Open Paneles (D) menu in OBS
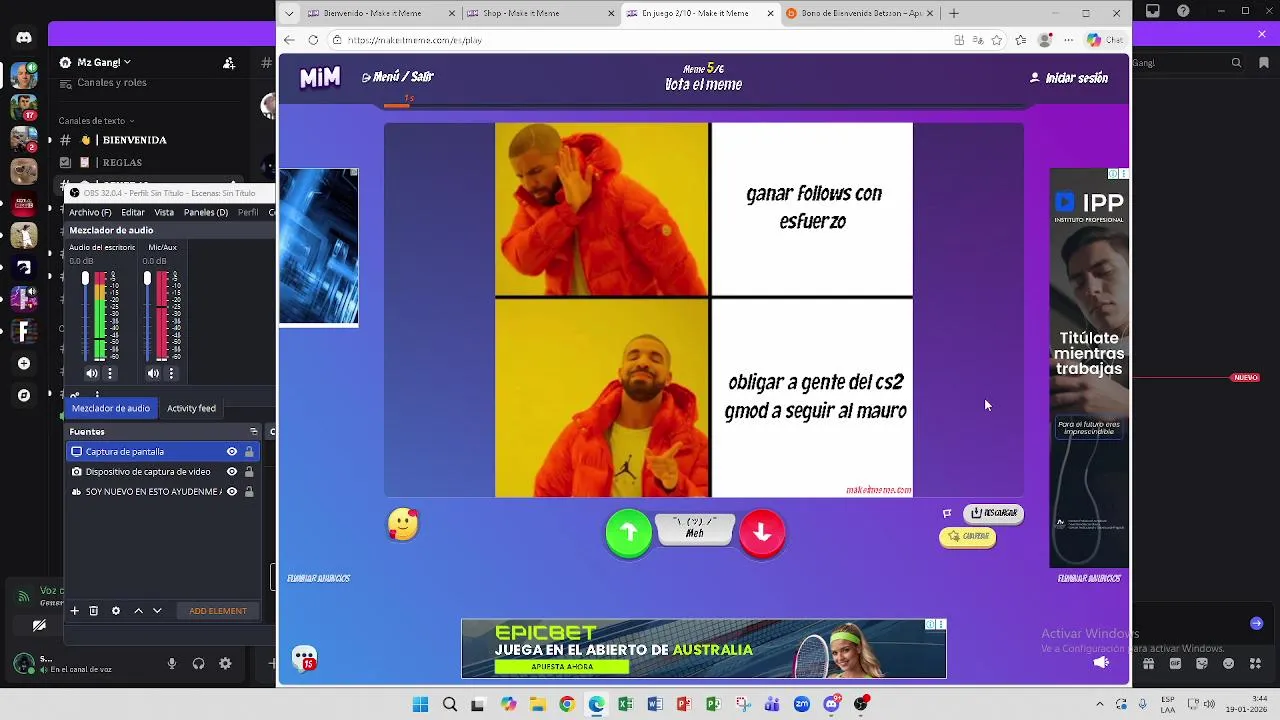1280x720 pixels. [x=206, y=212]
